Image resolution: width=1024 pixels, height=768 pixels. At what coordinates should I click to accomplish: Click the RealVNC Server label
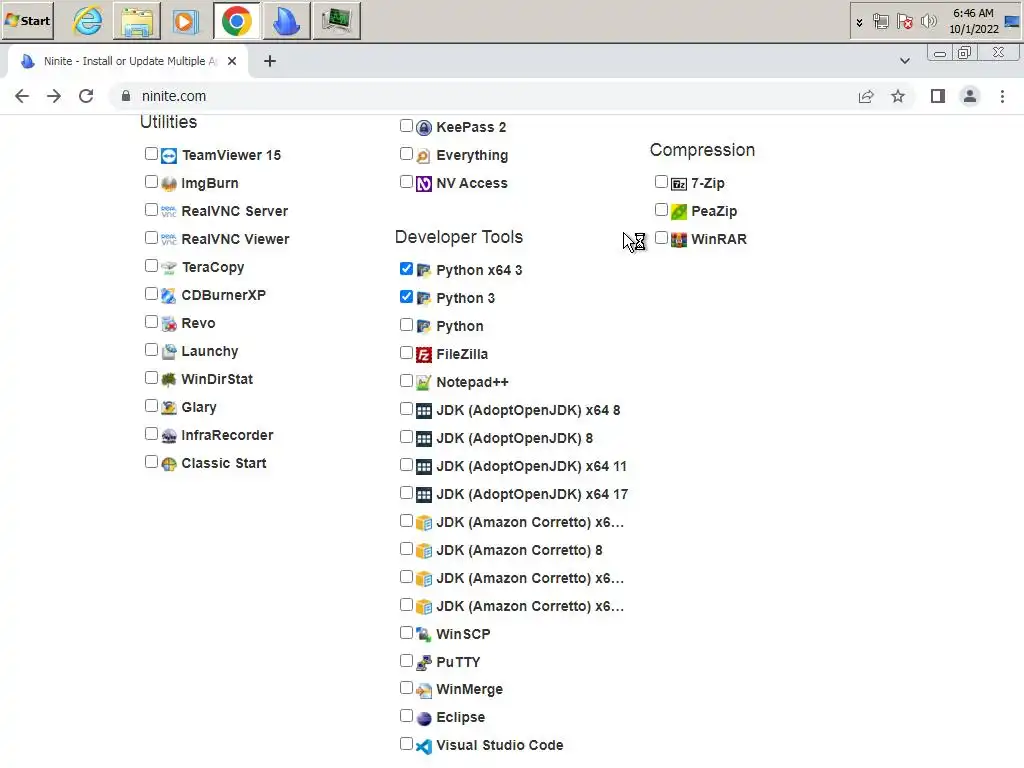tap(234, 211)
